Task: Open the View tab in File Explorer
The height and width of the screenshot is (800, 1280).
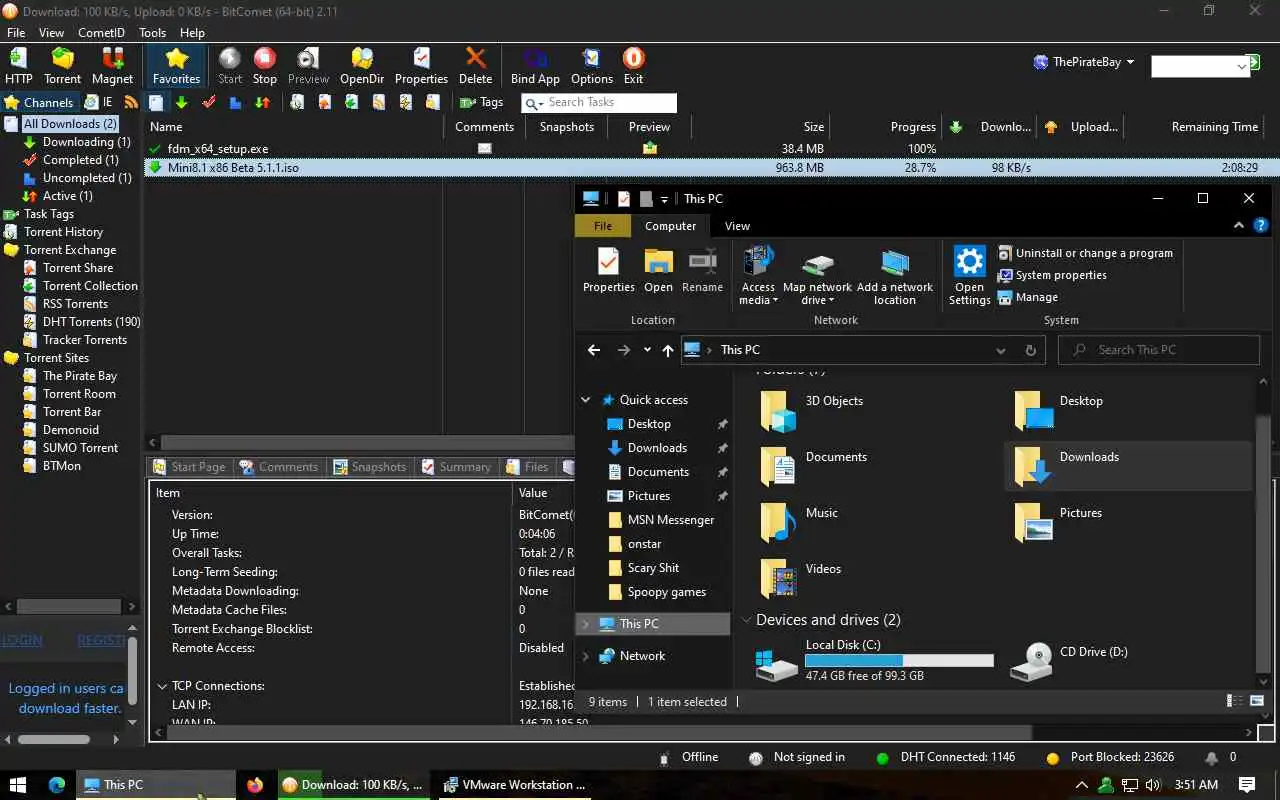Action: (737, 226)
